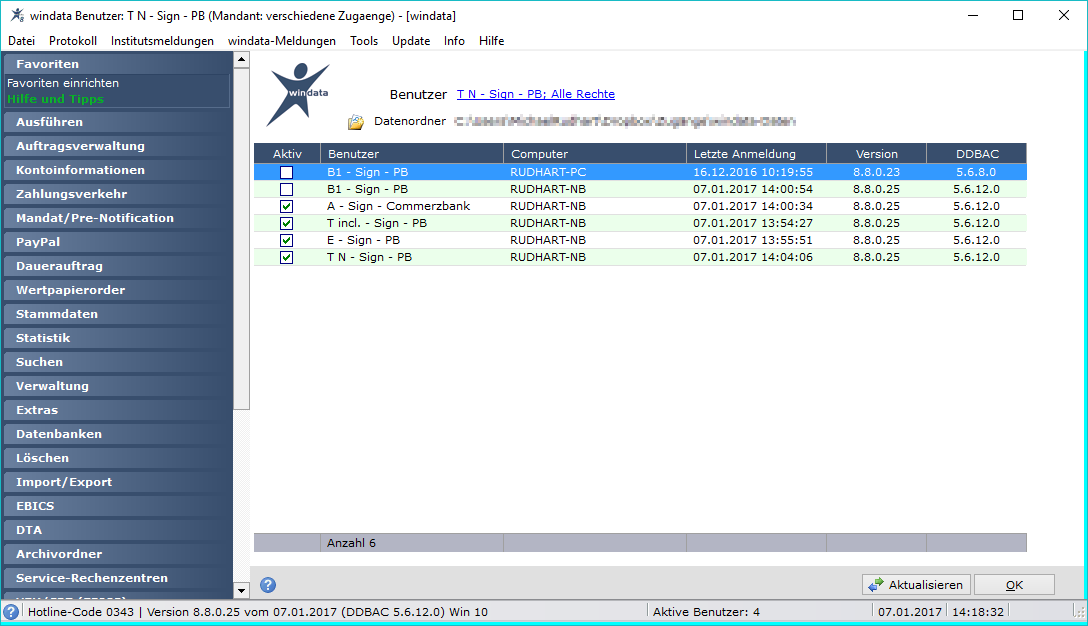Expand the Stammdaten section

tap(118, 314)
